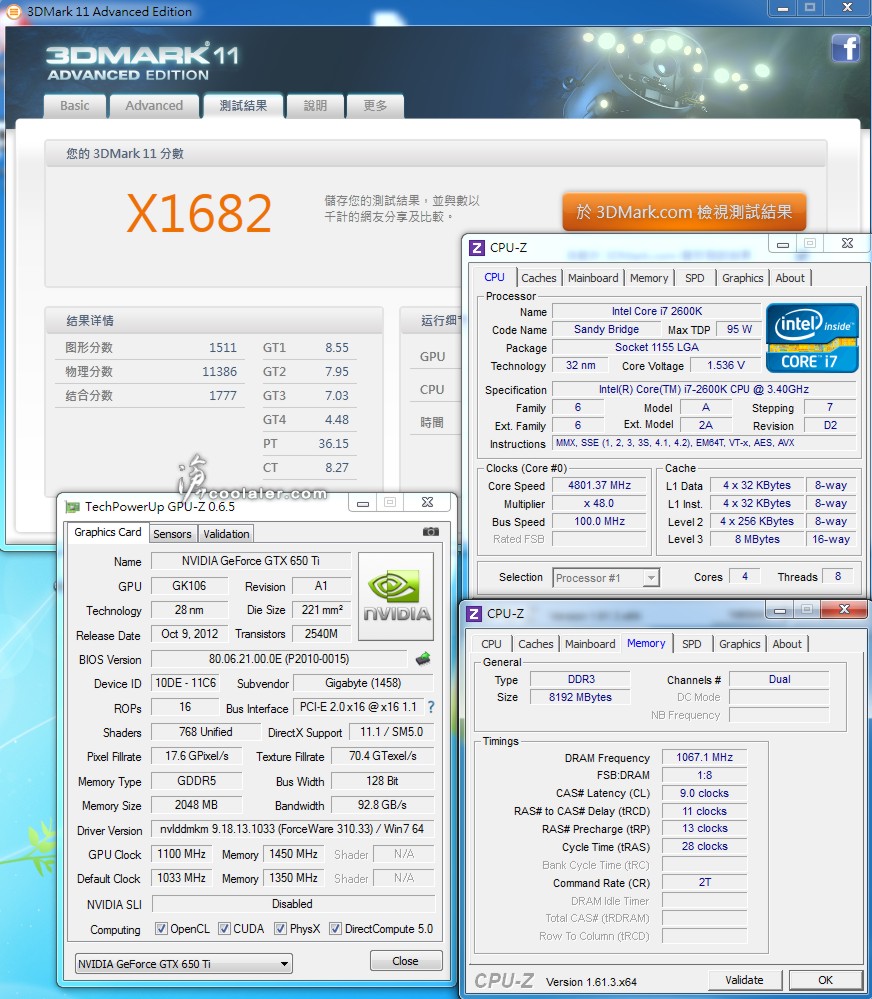Click the NVIDIA logo in GPU-Z

[x=396, y=596]
